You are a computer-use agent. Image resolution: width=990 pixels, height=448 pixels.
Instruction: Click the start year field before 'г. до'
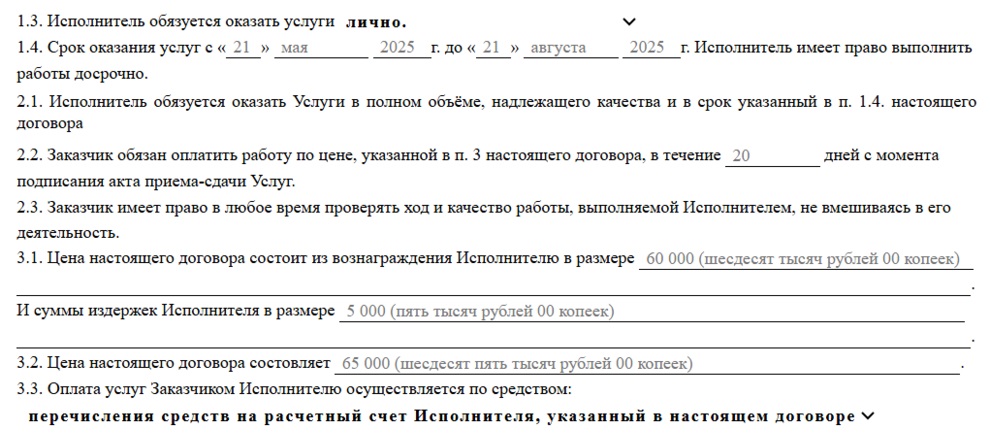(402, 48)
